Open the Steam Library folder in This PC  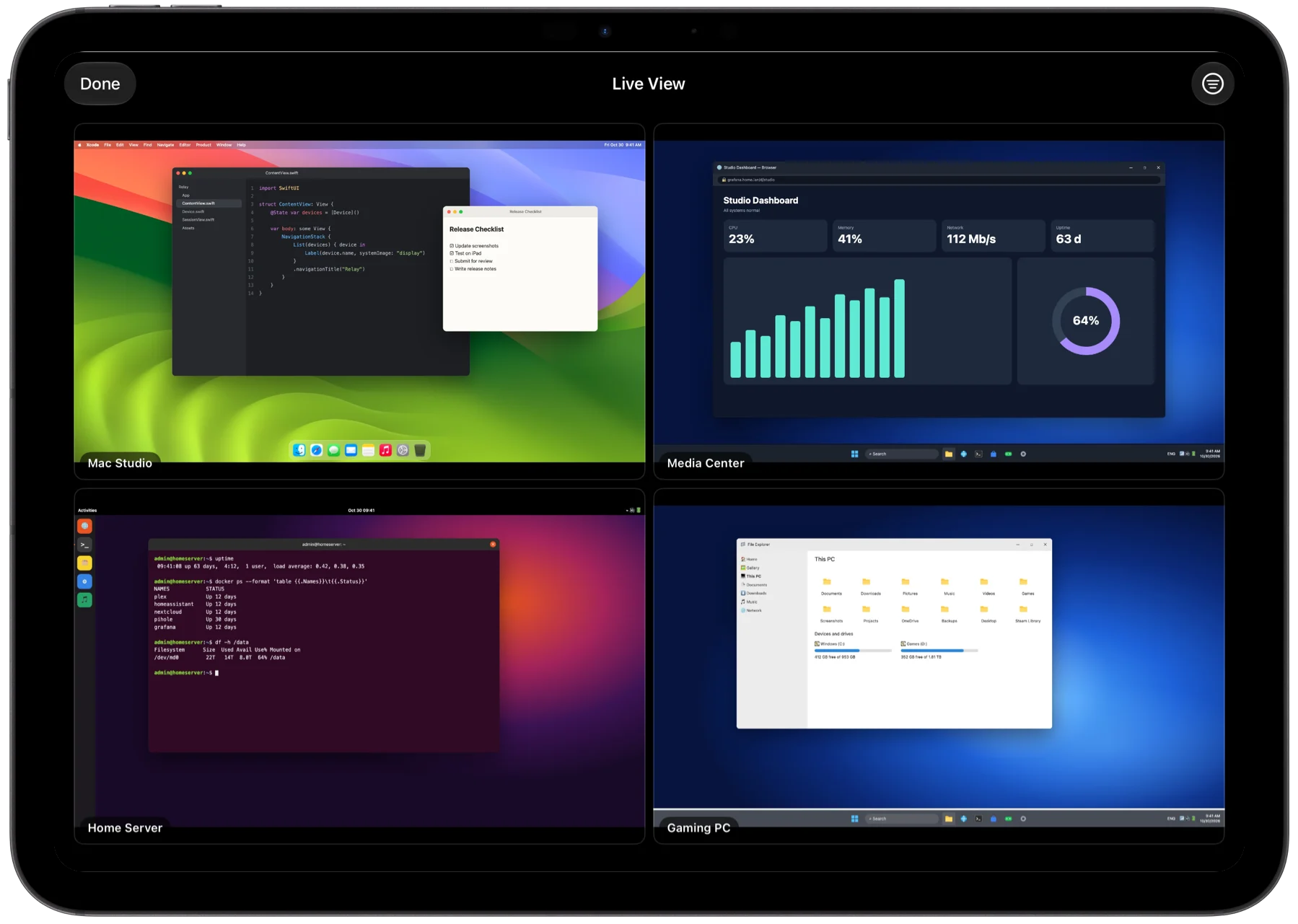coord(1027,612)
